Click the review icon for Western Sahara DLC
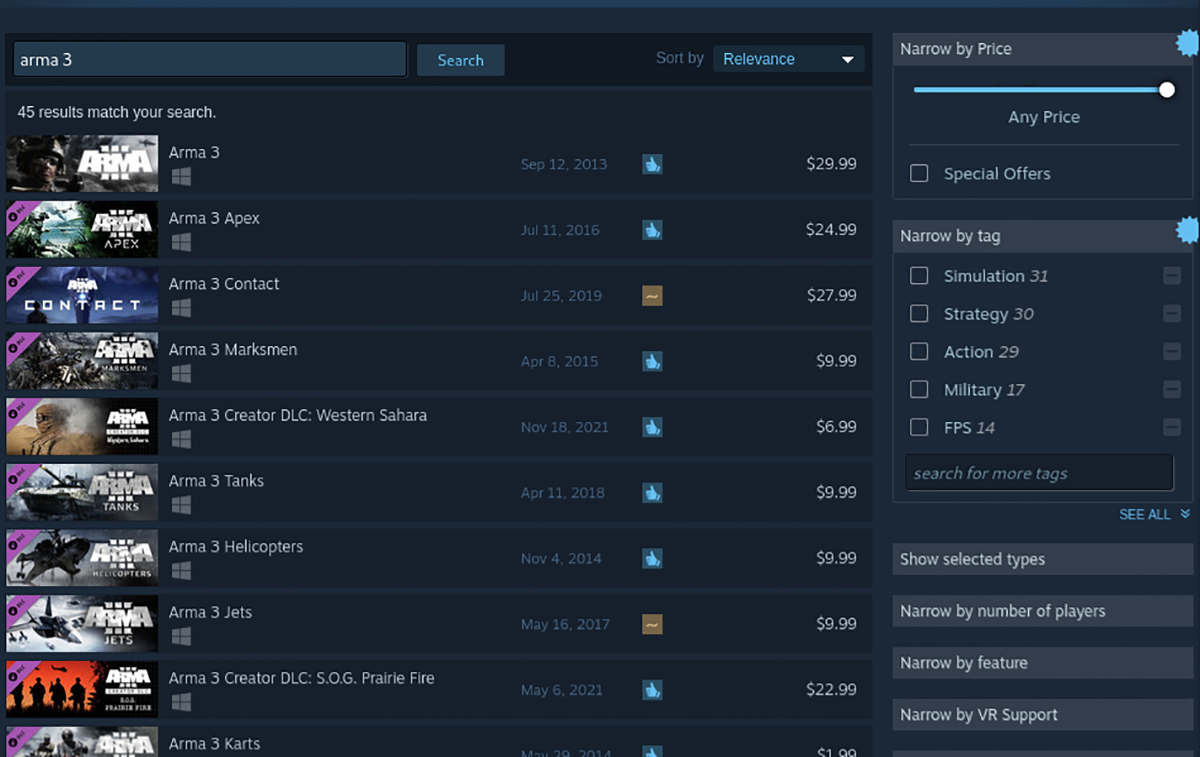 [652, 427]
